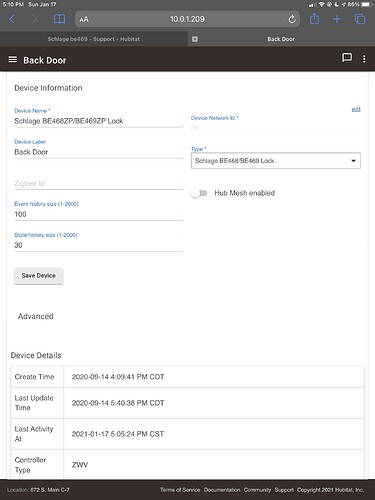This screenshot has width=375, height=500.
Task: Reload the page in address bar
Action: pos(292,19)
